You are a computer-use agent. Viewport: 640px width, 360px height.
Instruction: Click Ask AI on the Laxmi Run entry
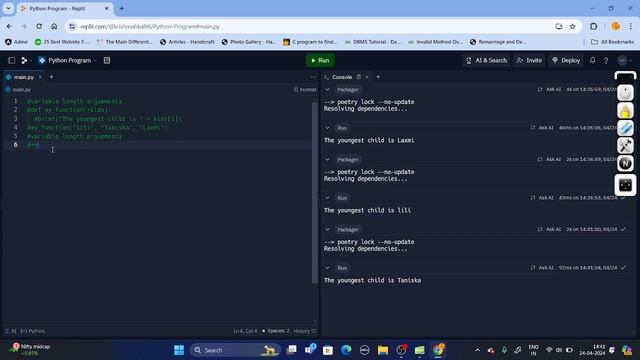(x=542, y=128)
